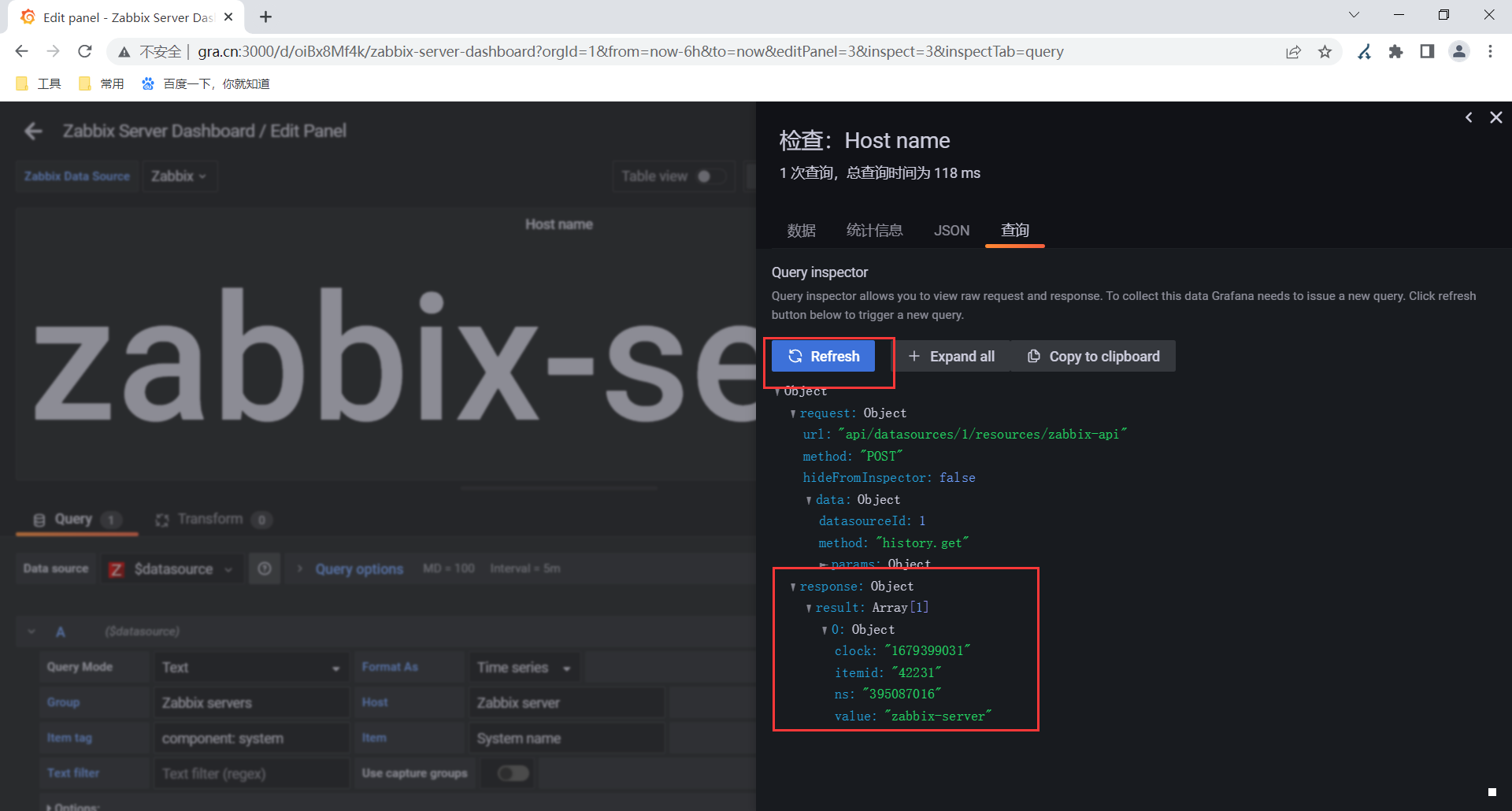The height and width of the screenshot is (811, 1512).
Task: Open the Format As Time series dropdown
Action: click(524, 668)
